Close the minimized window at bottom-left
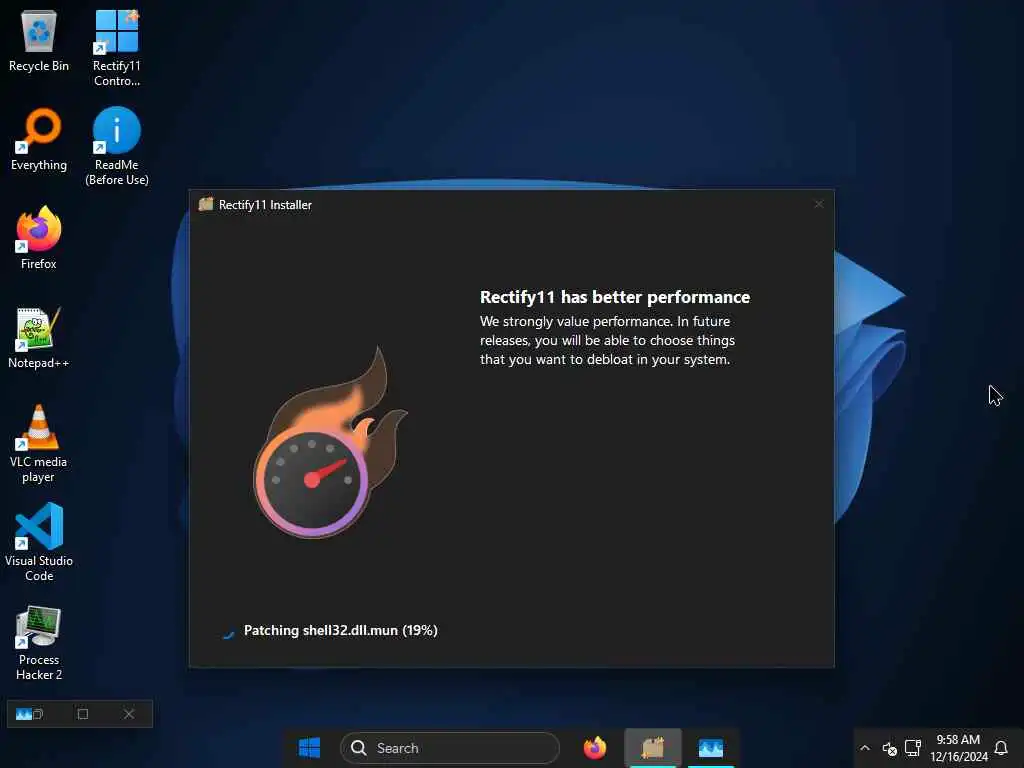Image resolution: width=1024 pixels, height=768 pixels. 129,714
